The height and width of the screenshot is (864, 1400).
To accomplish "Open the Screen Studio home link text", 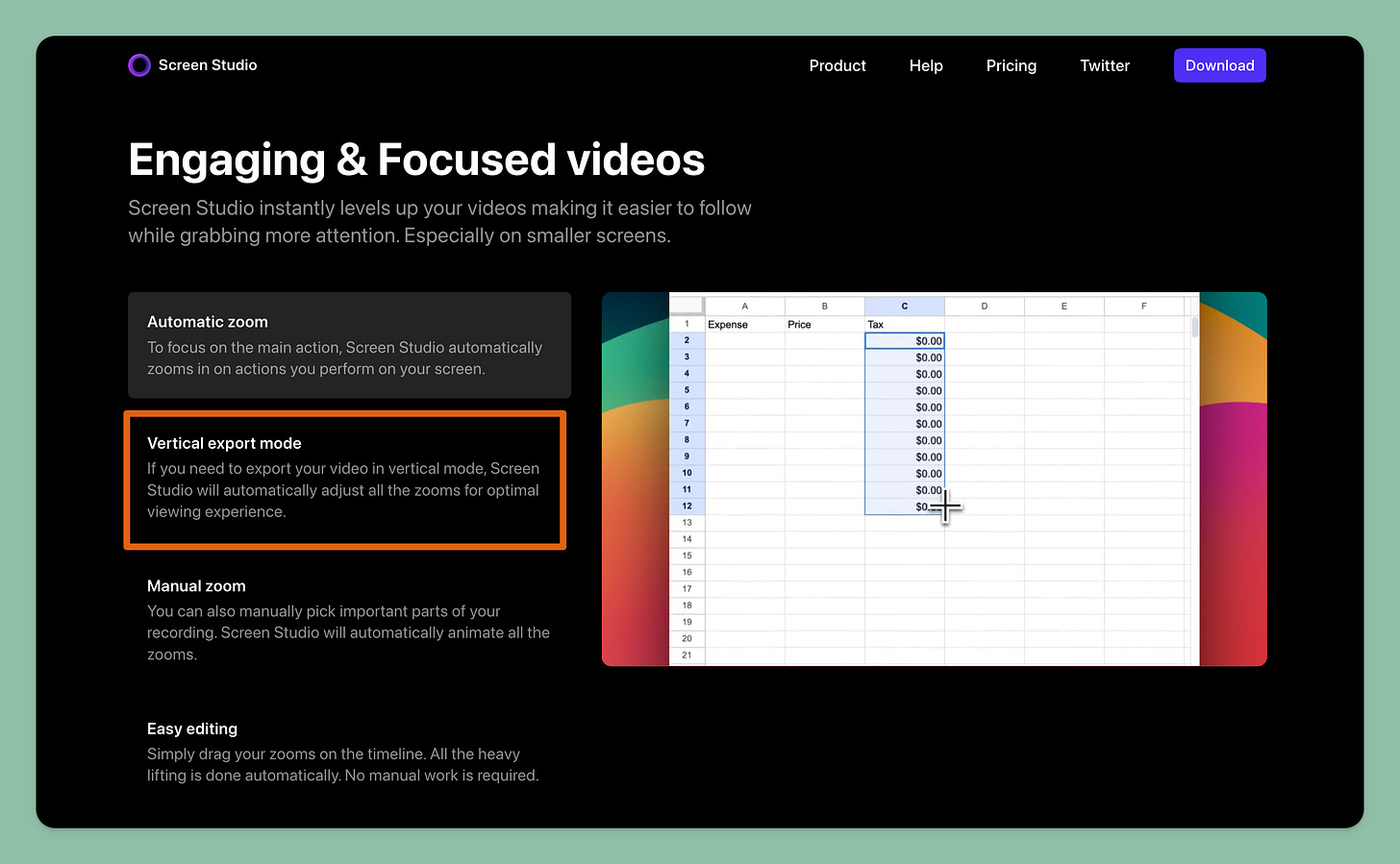I will [x=208, y=65].
